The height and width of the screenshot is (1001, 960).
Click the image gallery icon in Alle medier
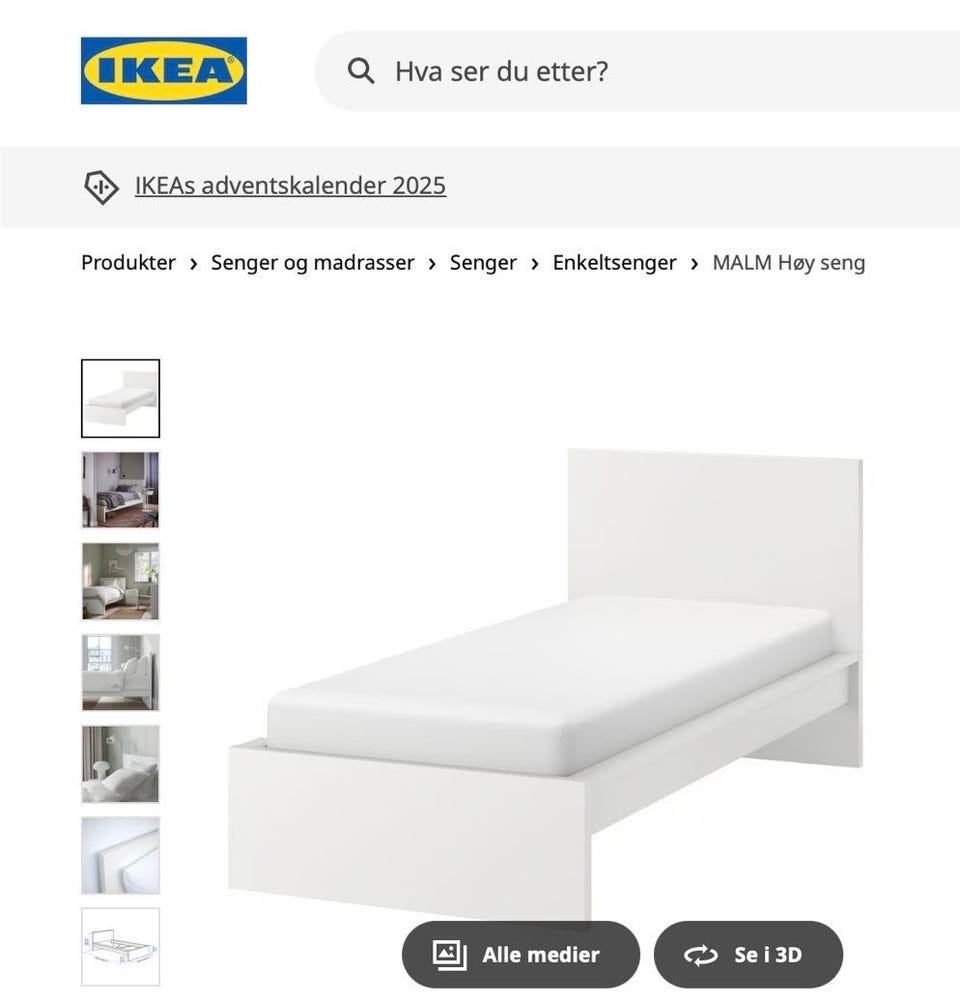pos(450,954)
